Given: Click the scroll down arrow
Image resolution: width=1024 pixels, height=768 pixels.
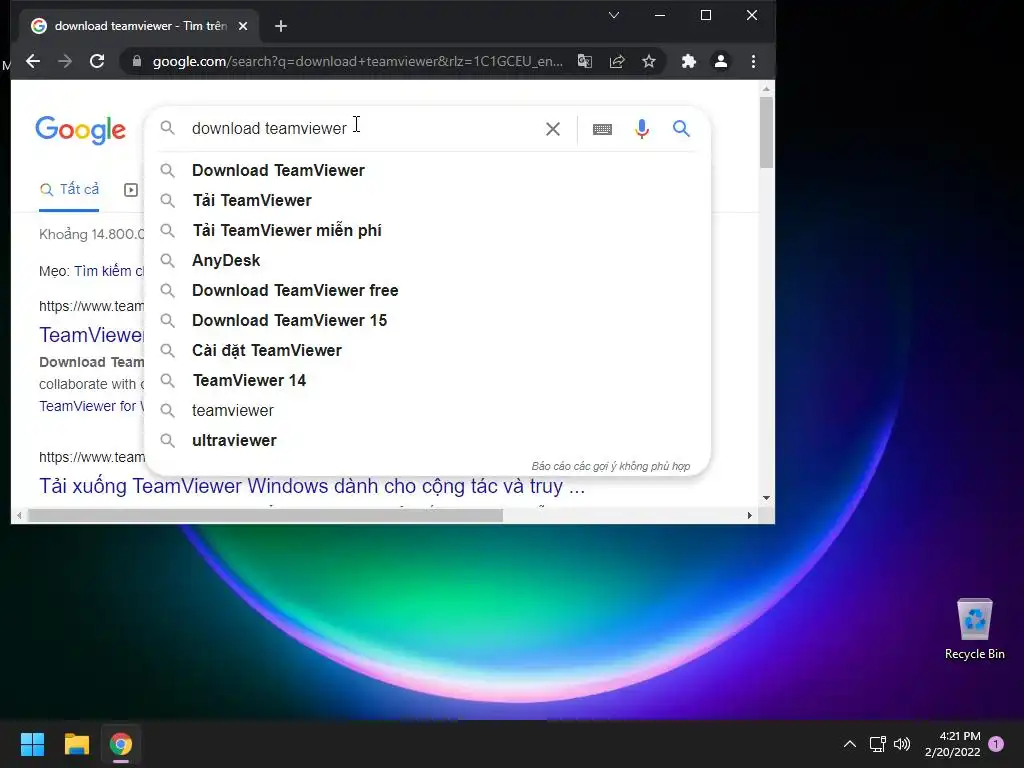Looking at the screenshot, I should [767, 498].
